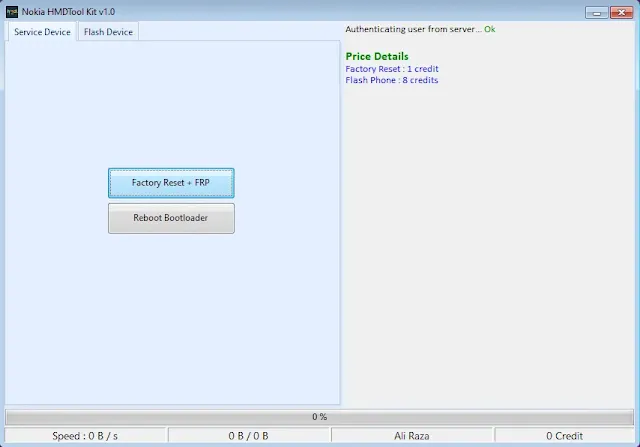Click the Authenticating user from server log line
Screen dimensions: 640x447
coord(420,29)
